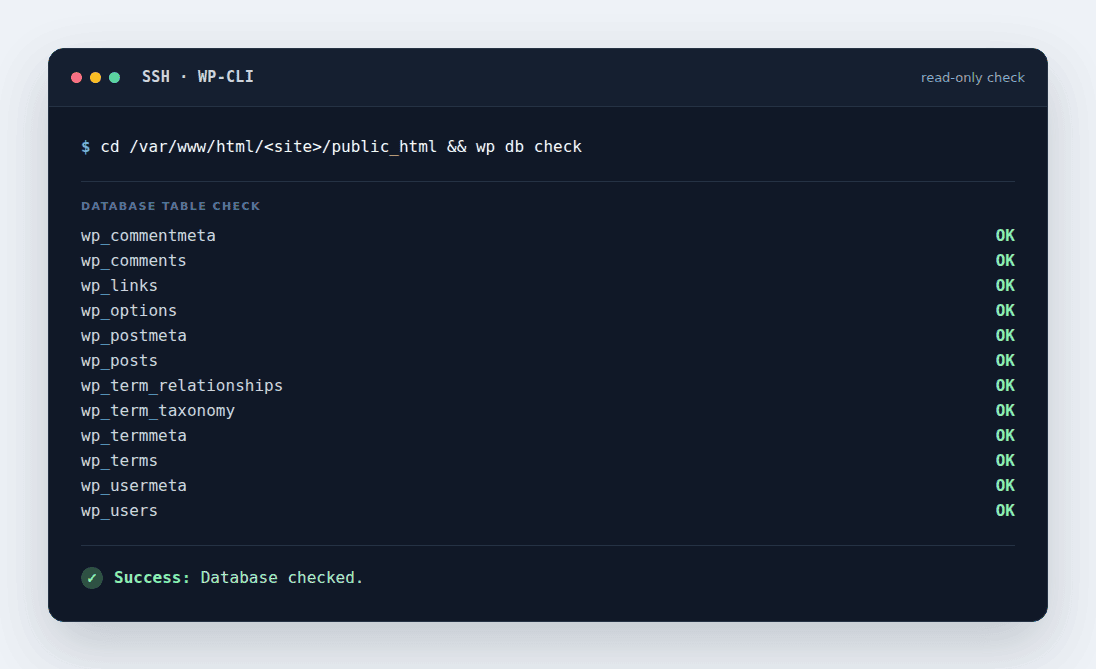Select the wp_commentmeta table name
1096x669 pixels.
tap(148, 236)
